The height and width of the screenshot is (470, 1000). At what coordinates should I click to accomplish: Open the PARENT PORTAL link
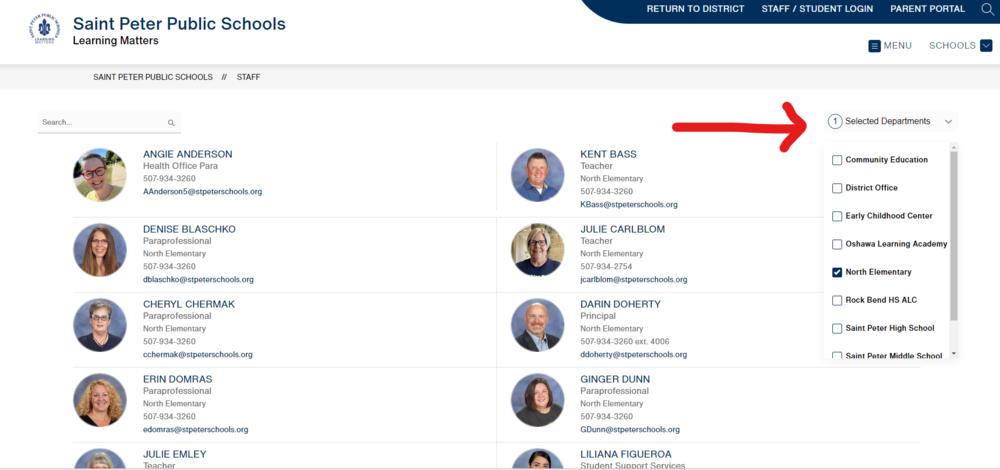927,9
